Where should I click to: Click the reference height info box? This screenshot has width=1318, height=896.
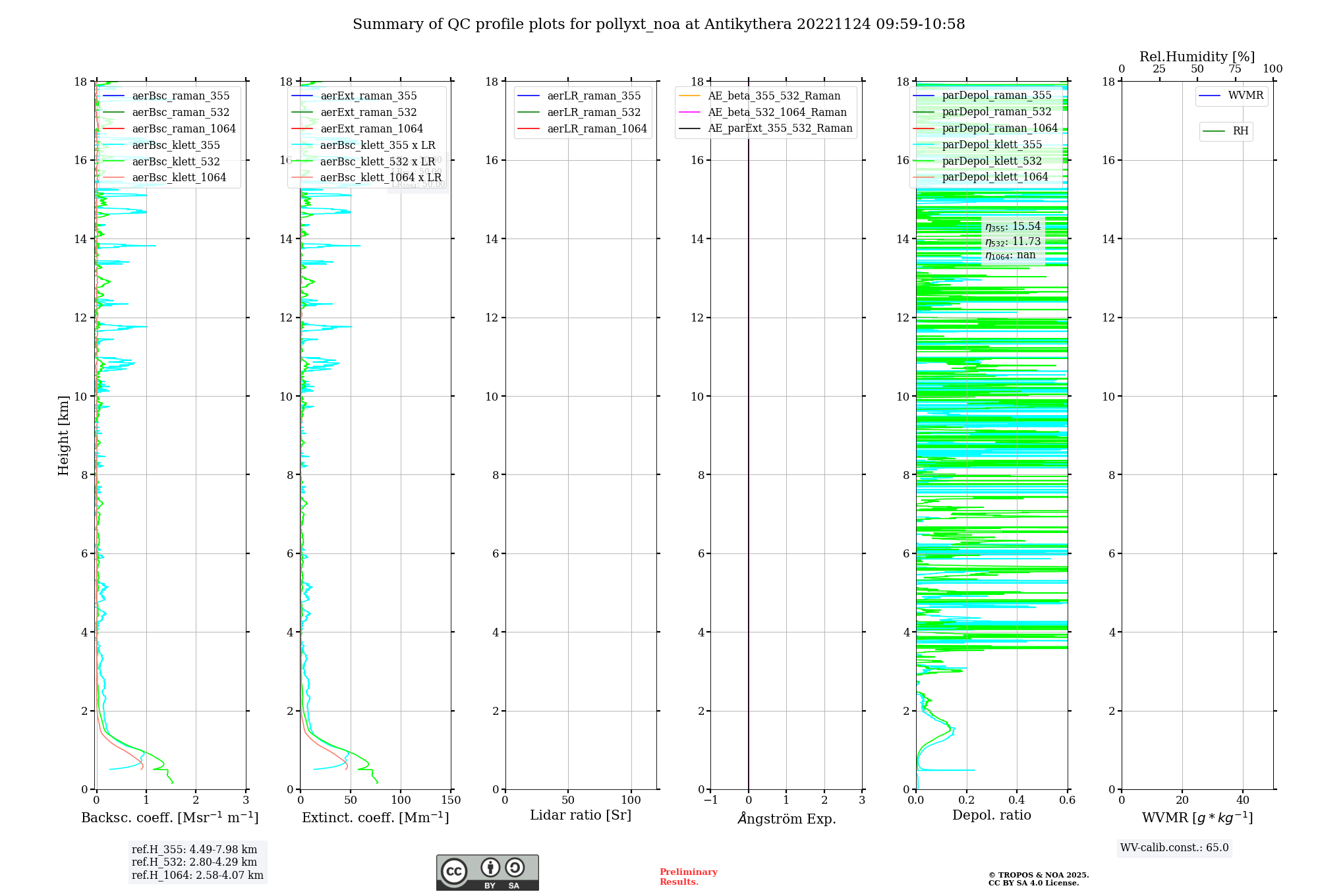[x=197, y=862]
